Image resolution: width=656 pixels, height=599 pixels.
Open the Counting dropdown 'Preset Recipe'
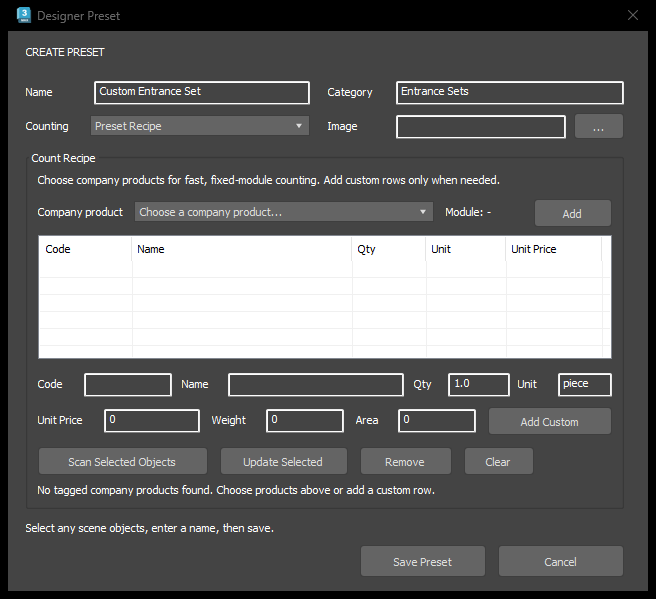click(x=200, y=126)
